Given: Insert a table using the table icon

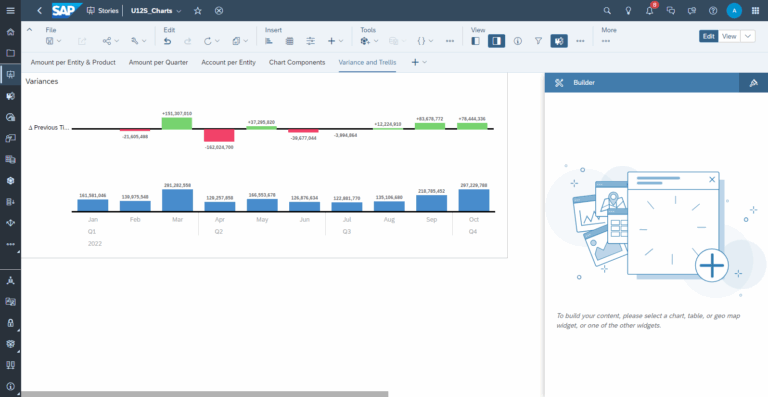Looking at the screenshot, I should point(289,41).
